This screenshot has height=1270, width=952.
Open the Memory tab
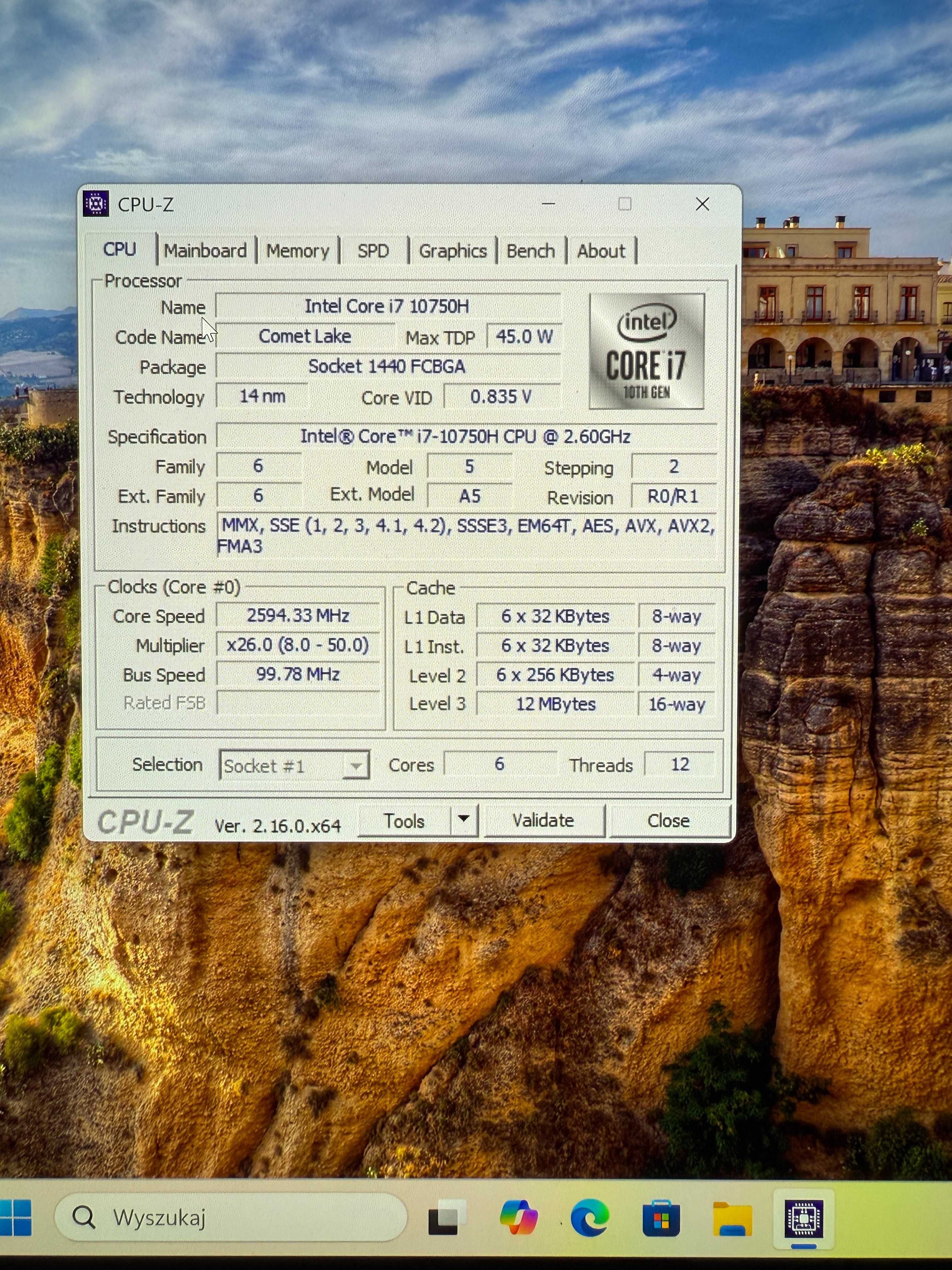298,251
